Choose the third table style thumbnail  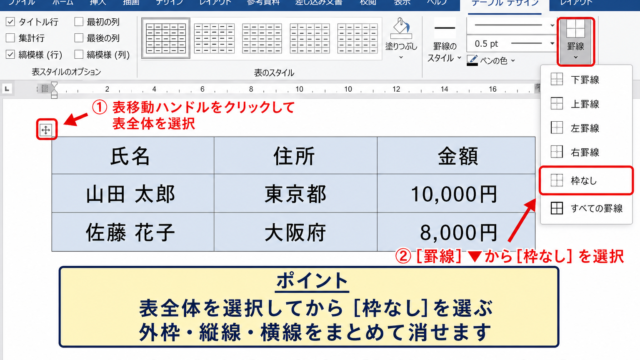(x=262, y=38)
